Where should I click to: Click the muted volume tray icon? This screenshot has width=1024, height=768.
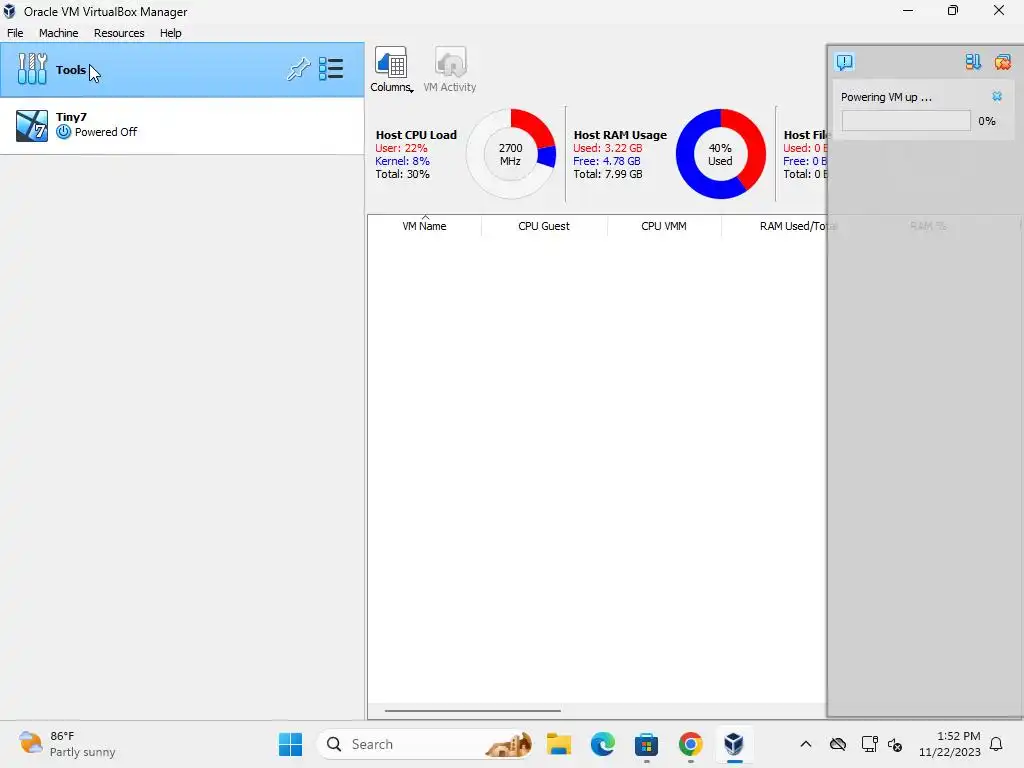(x=895, y=744)
